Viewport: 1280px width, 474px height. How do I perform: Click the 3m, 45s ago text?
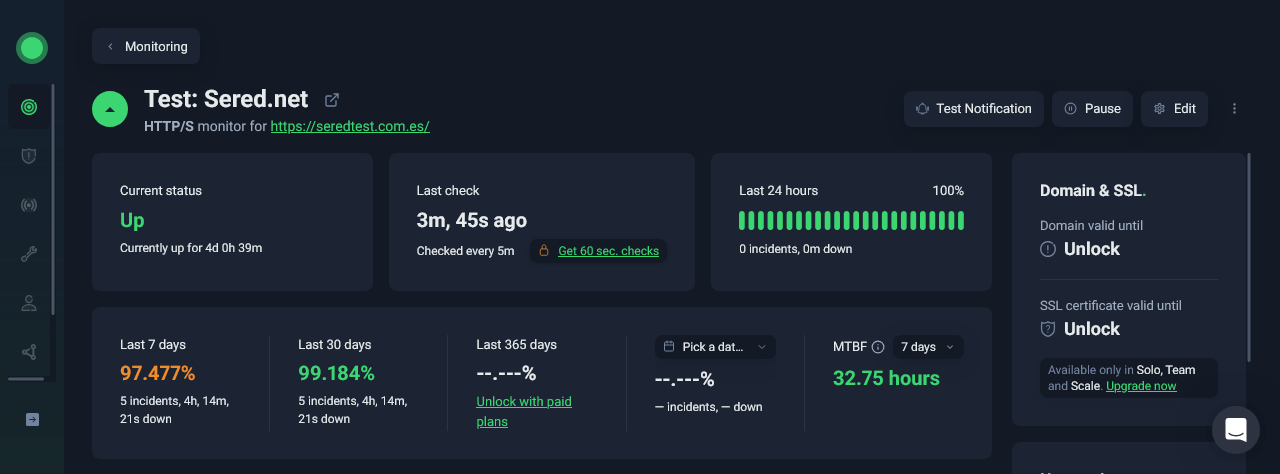(472, 220)
